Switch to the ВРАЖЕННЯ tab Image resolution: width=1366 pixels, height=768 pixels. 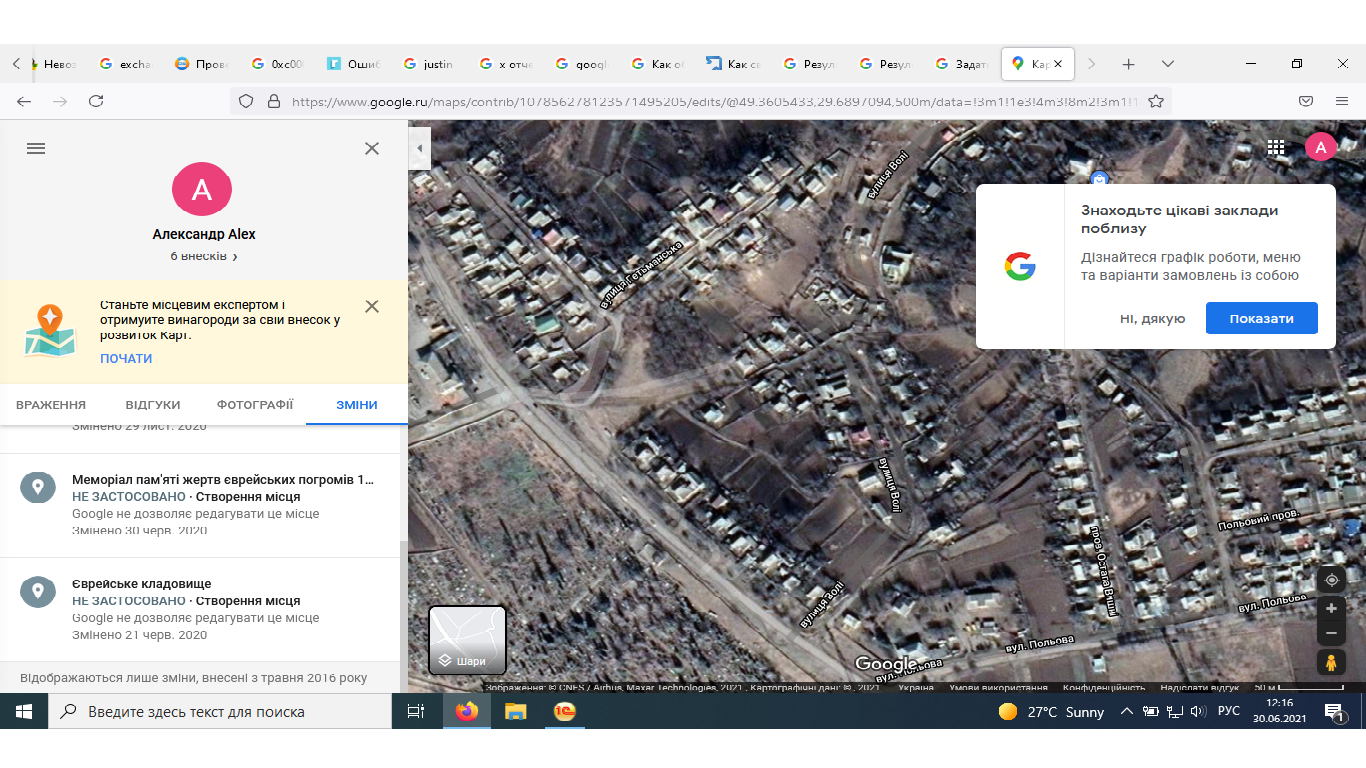coord(51,405)
